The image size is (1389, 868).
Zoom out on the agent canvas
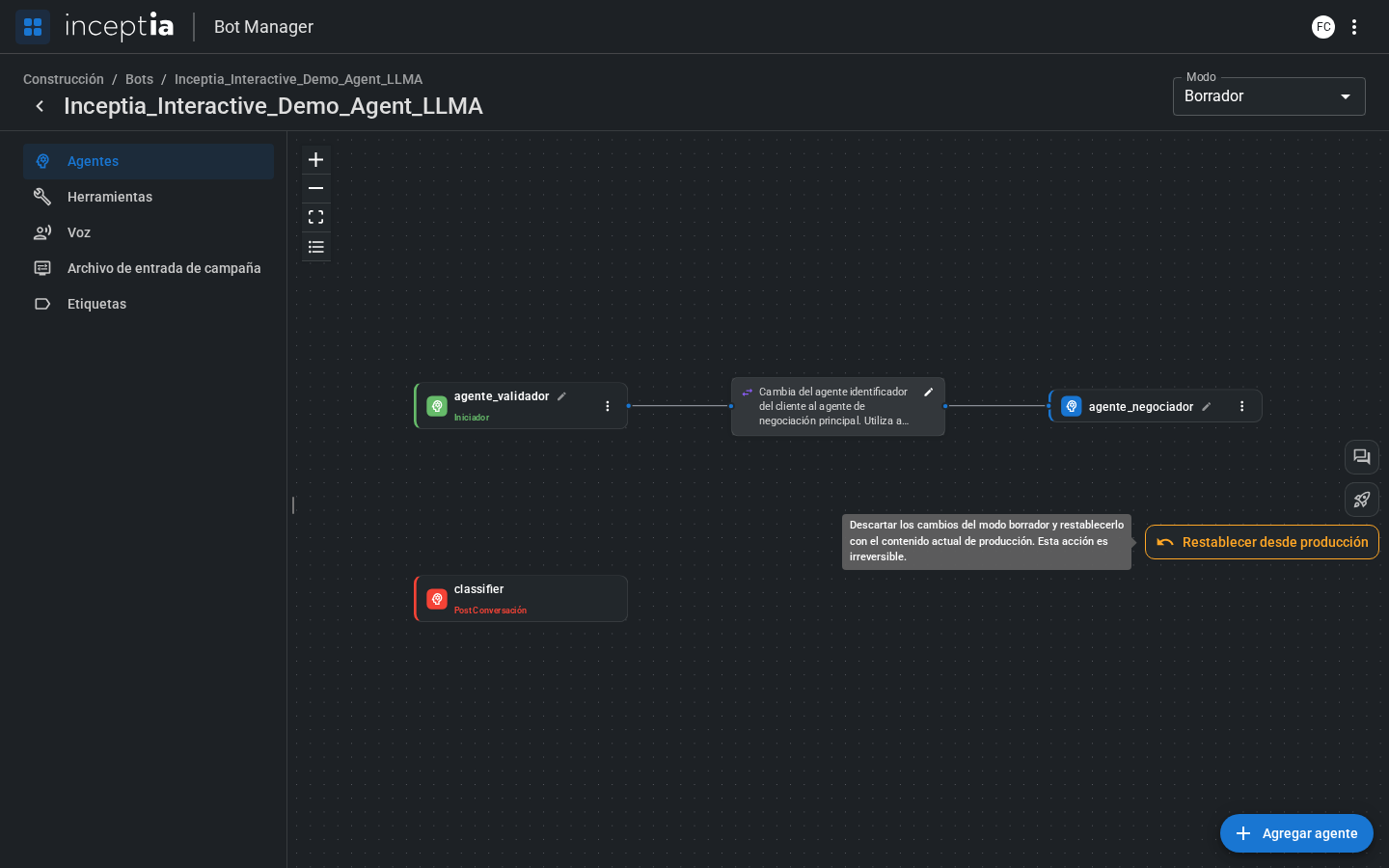click(x=315, y=189)
